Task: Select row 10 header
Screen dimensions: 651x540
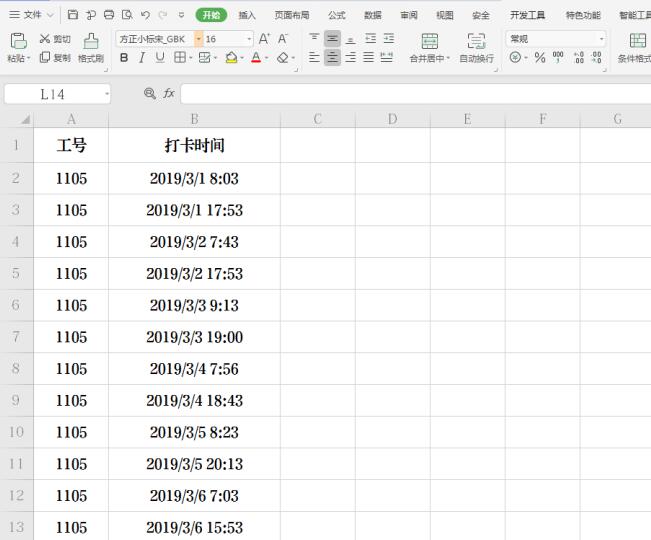Action: point(17,432)
